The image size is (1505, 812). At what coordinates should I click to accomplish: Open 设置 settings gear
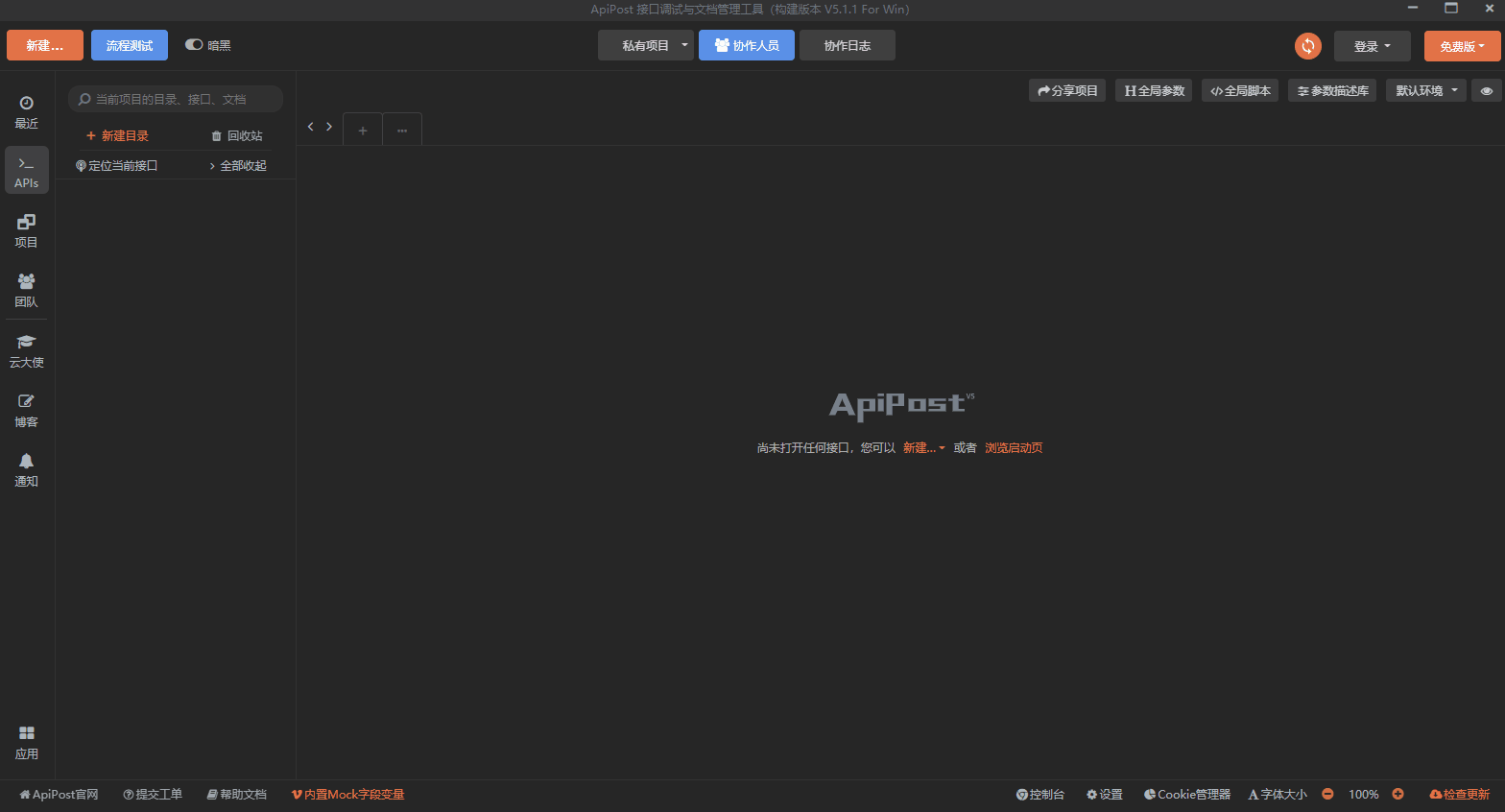click(x=1105, y=795)
